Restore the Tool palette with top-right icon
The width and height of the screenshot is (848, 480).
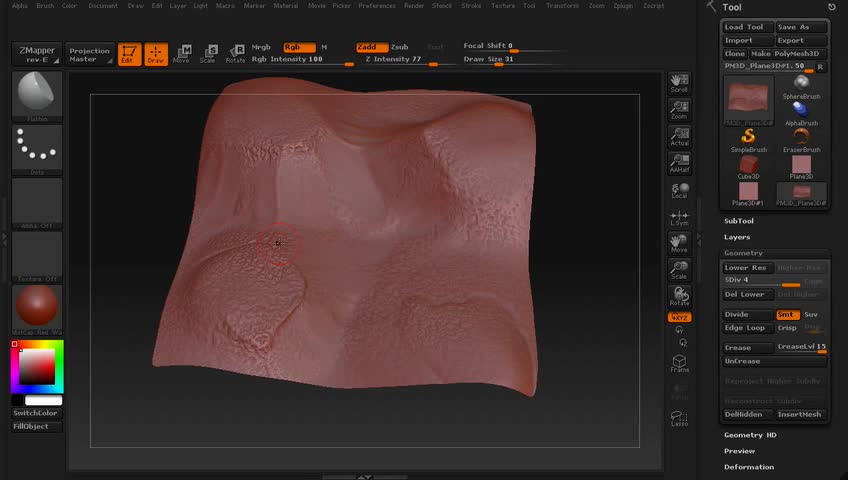(x=831, y=7)
